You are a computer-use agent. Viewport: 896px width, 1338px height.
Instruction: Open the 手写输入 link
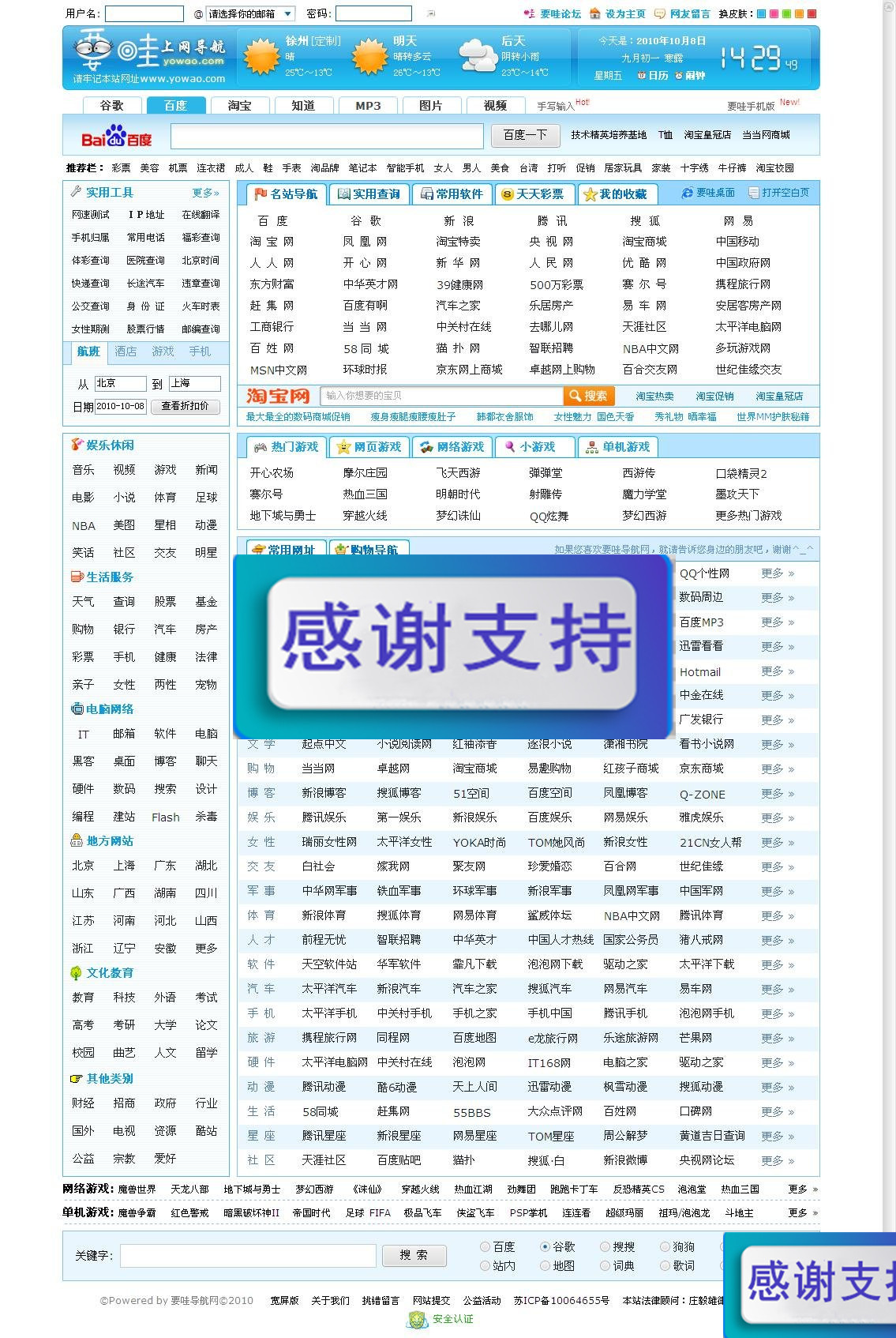(556, 106)
